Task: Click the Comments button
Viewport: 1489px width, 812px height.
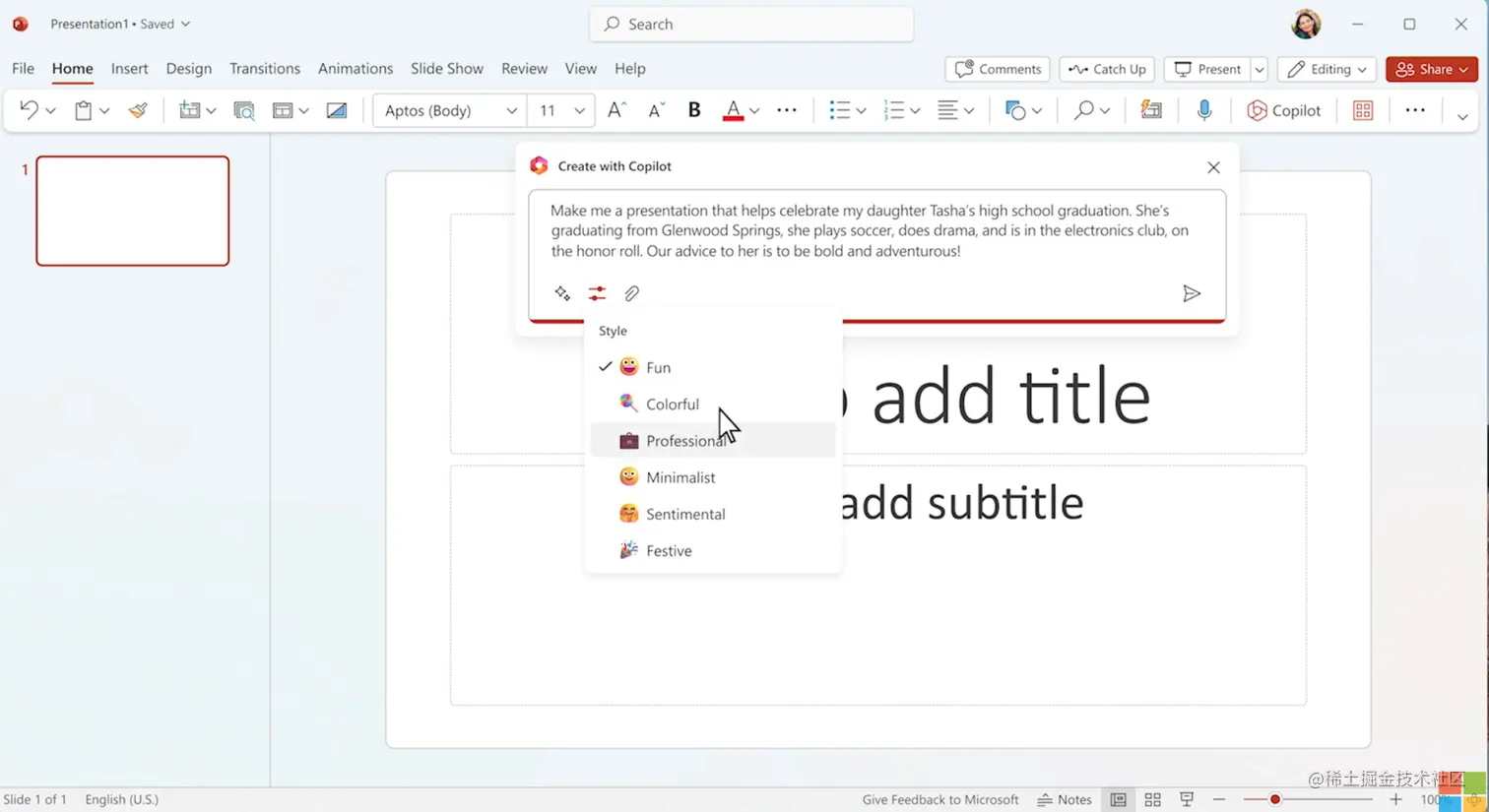Action: coord(998,69)
